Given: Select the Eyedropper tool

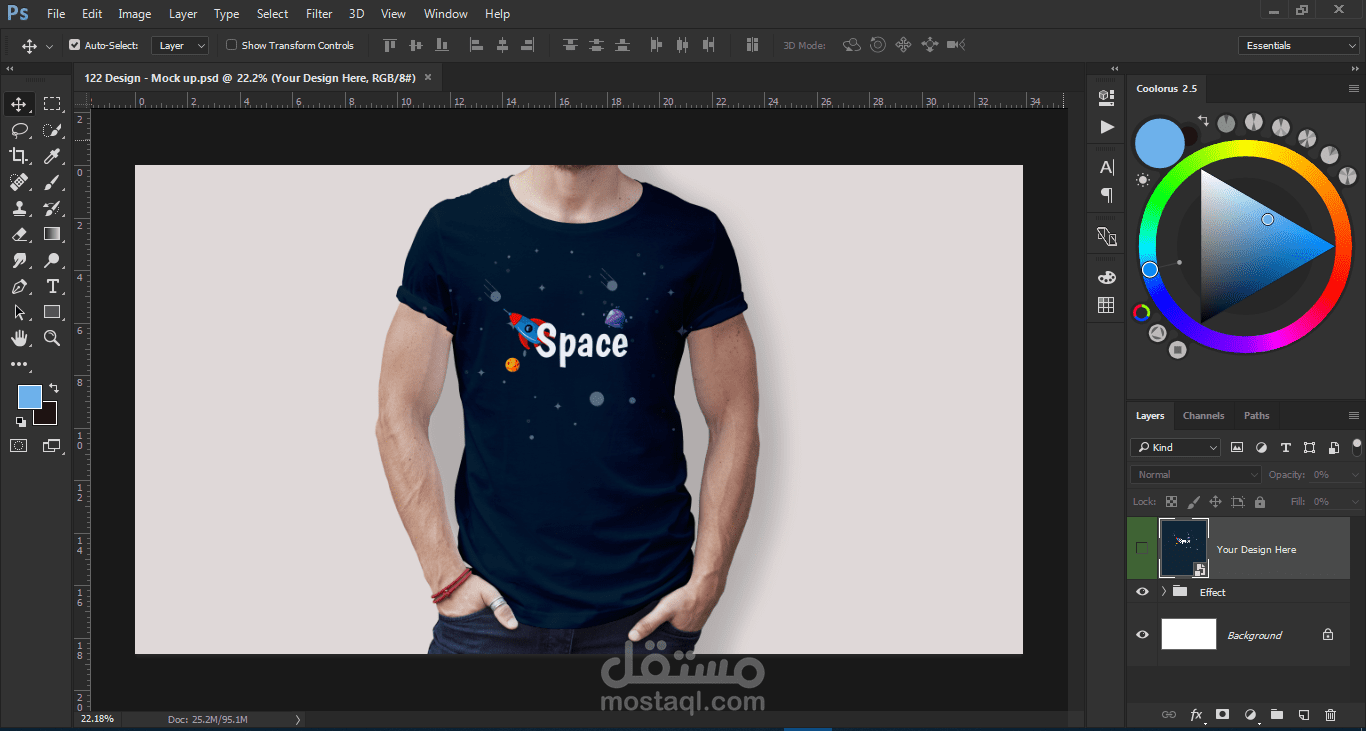Looking at the screenshot, I should click(52, 155).
